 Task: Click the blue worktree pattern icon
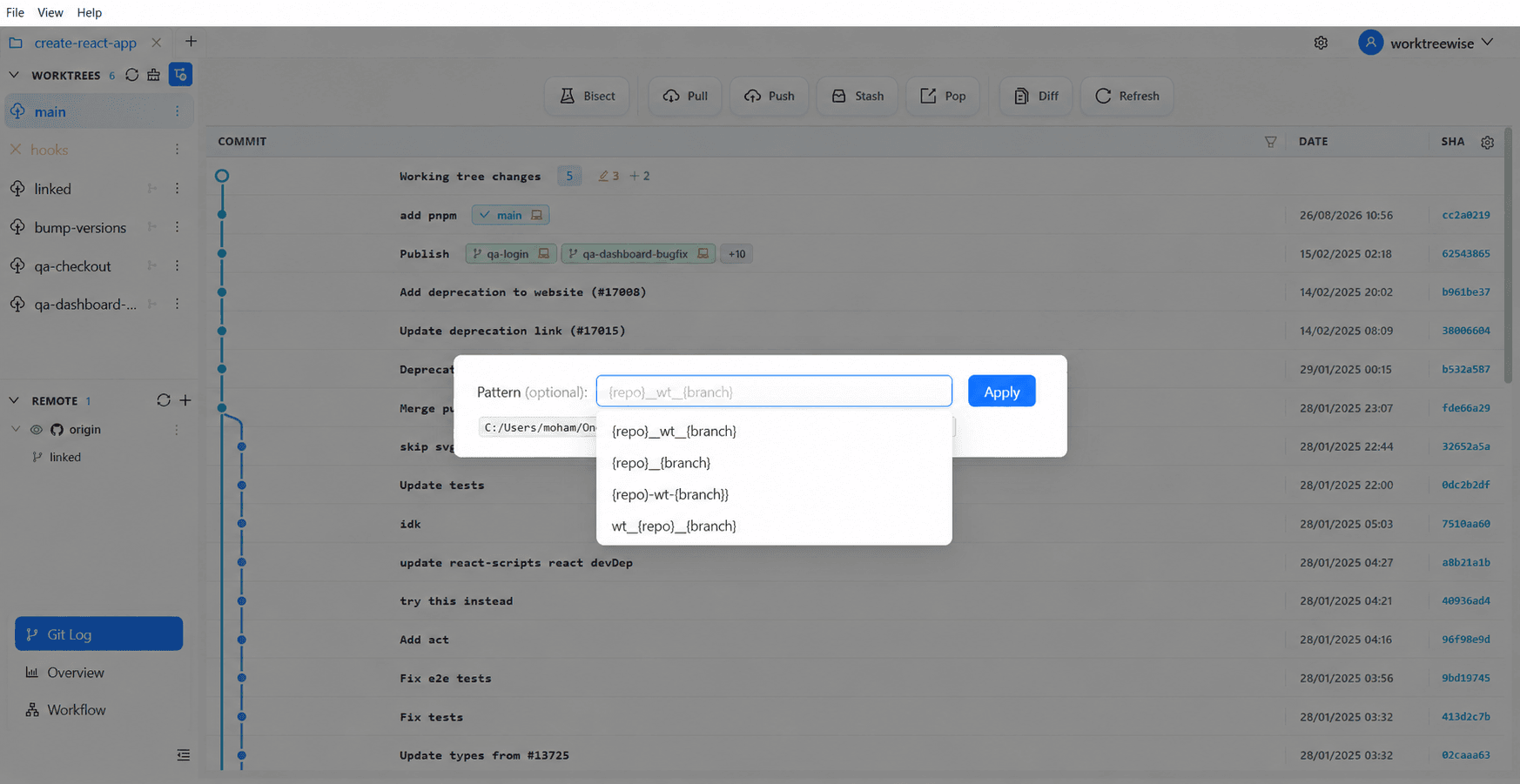180,75
